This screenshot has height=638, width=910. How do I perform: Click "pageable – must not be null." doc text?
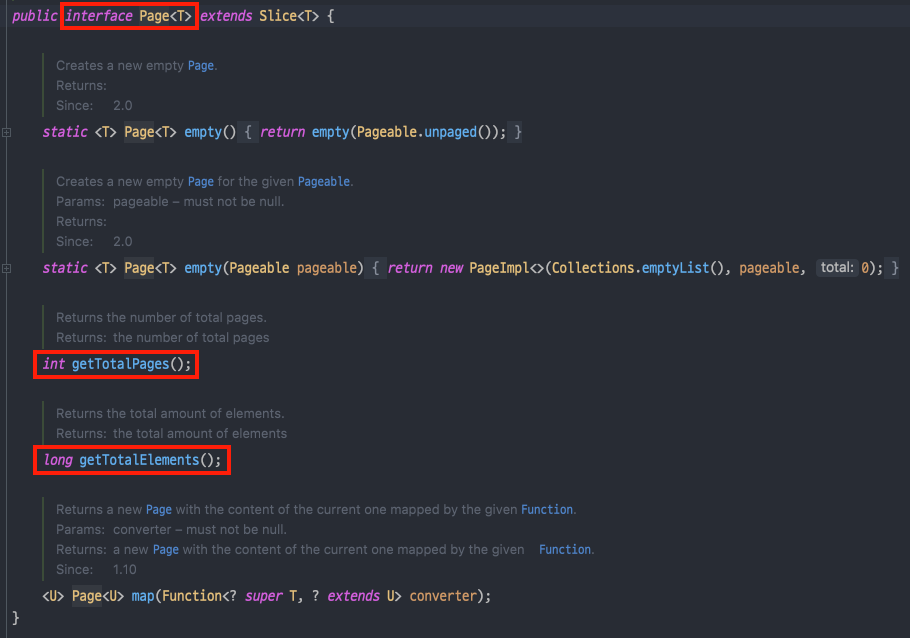point(198,202)
